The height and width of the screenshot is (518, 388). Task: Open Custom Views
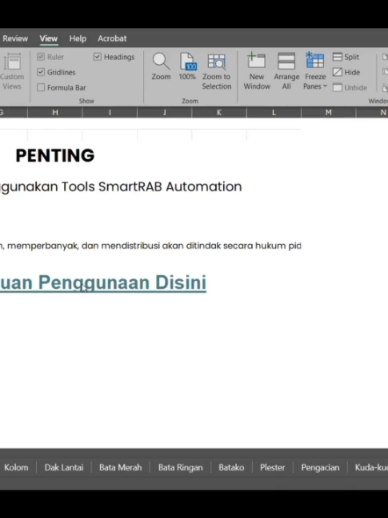(x=12, y=71)
